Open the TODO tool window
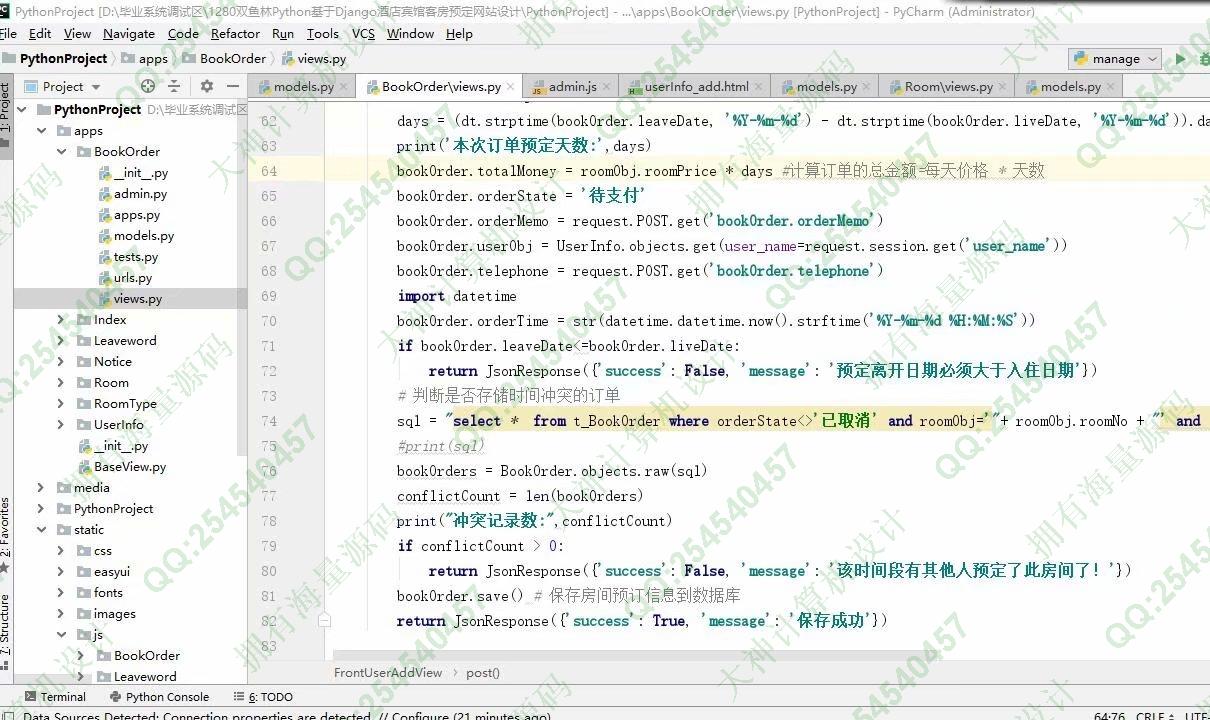 coord(263,697)
